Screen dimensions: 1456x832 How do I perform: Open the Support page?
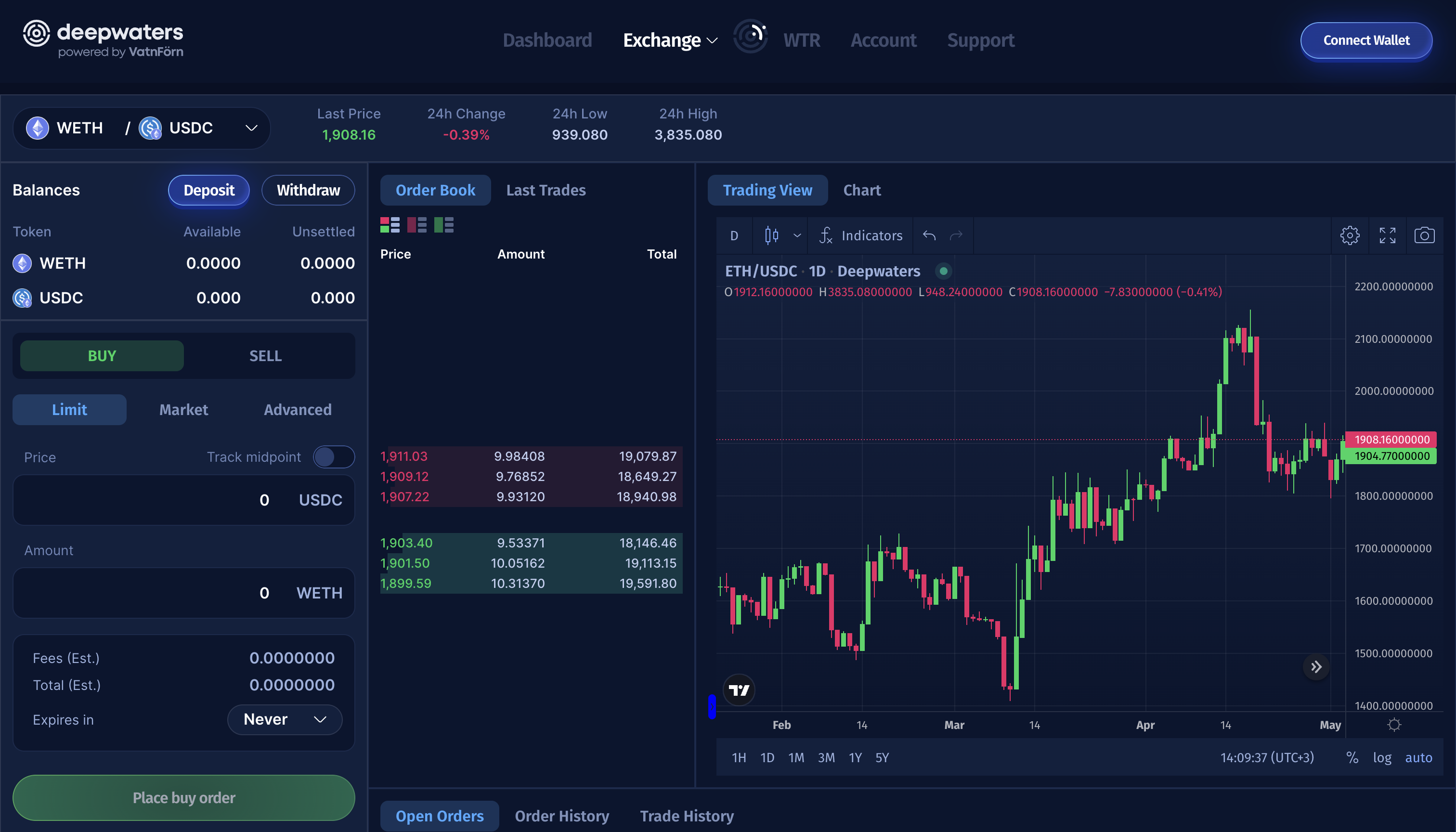coord(981,40)
